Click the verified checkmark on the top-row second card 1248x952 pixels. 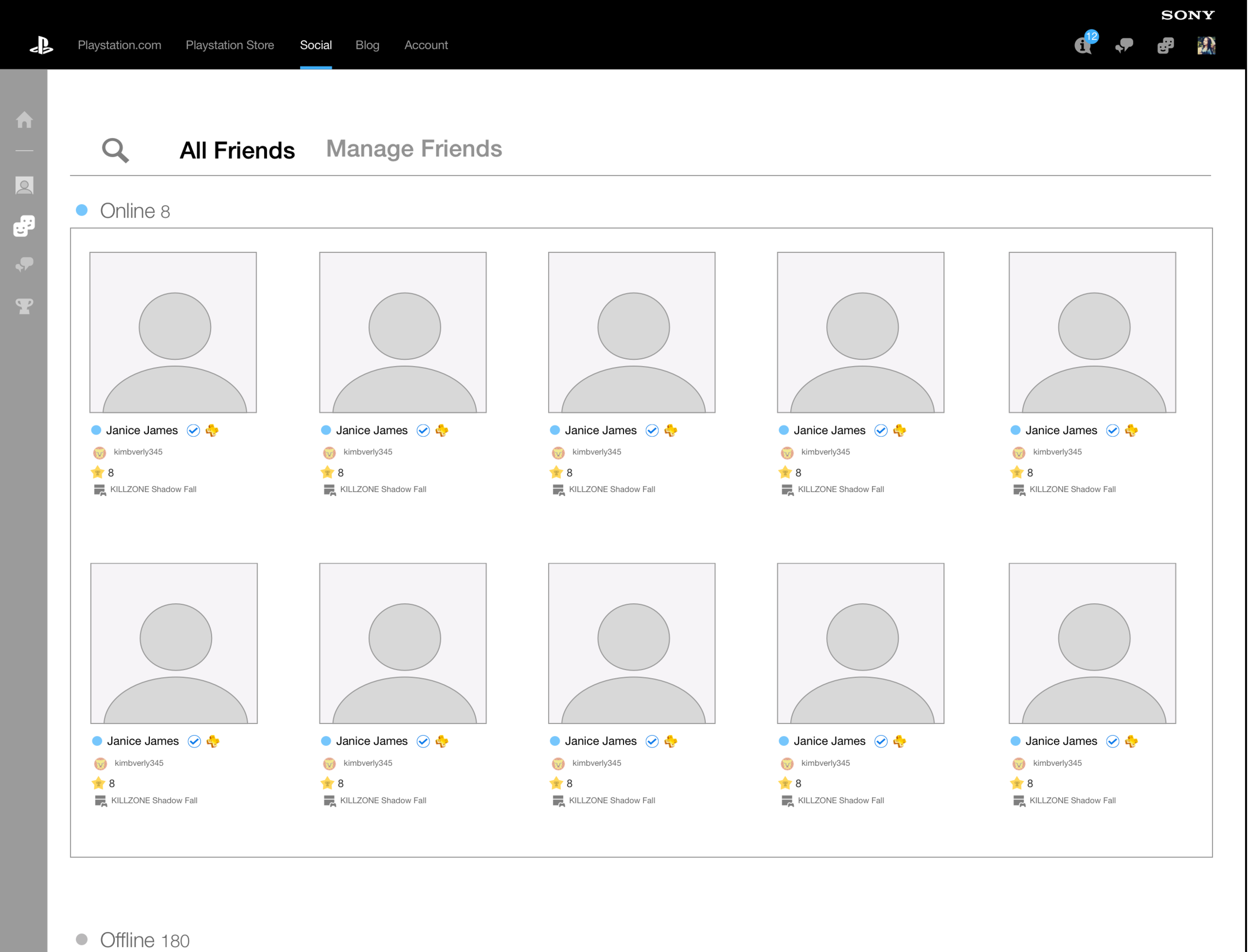coord(423,431)
